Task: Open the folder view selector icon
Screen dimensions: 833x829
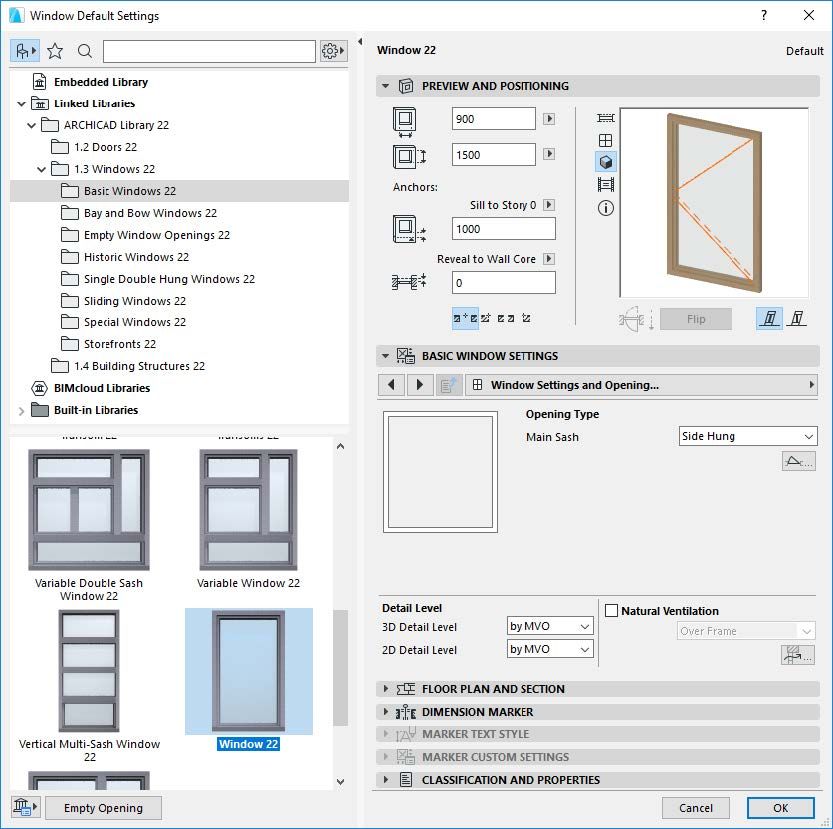Action: tap(25, 51)
